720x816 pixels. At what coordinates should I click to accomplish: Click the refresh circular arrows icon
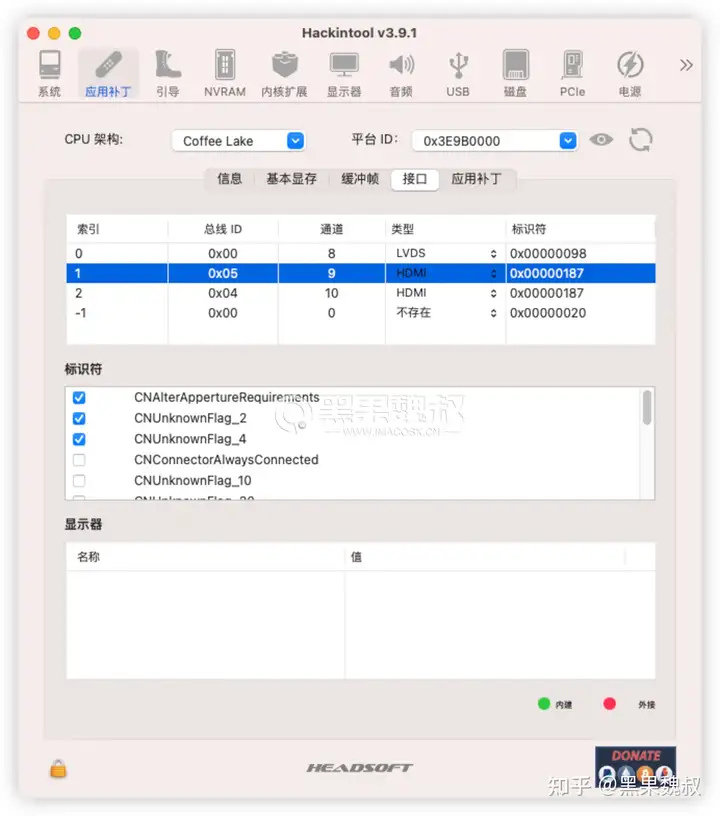(640, 139)
